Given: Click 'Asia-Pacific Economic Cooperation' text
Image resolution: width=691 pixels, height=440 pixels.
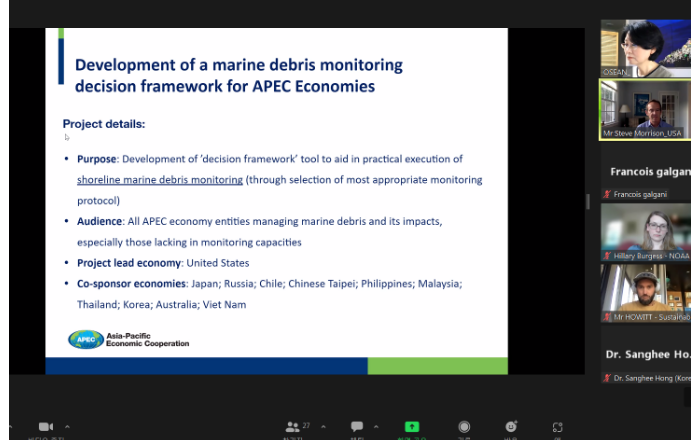Looking at the screenshot, I should [148, 339].
